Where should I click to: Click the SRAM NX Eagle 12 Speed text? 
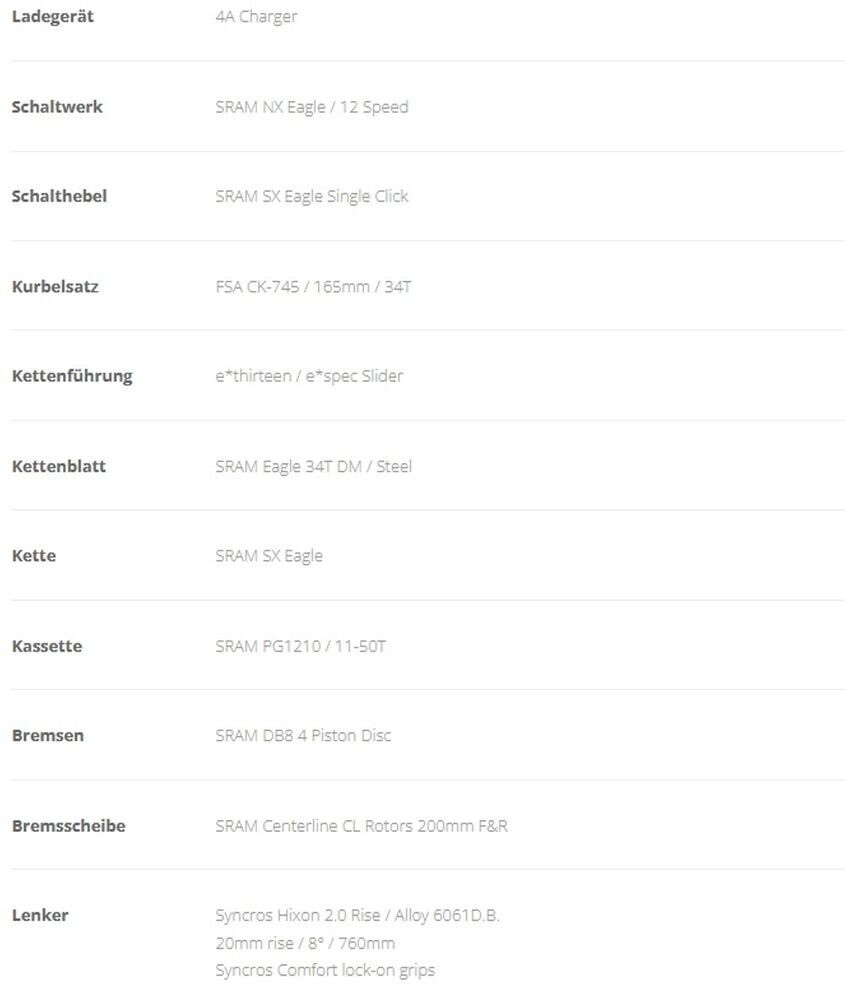(311, 107)
